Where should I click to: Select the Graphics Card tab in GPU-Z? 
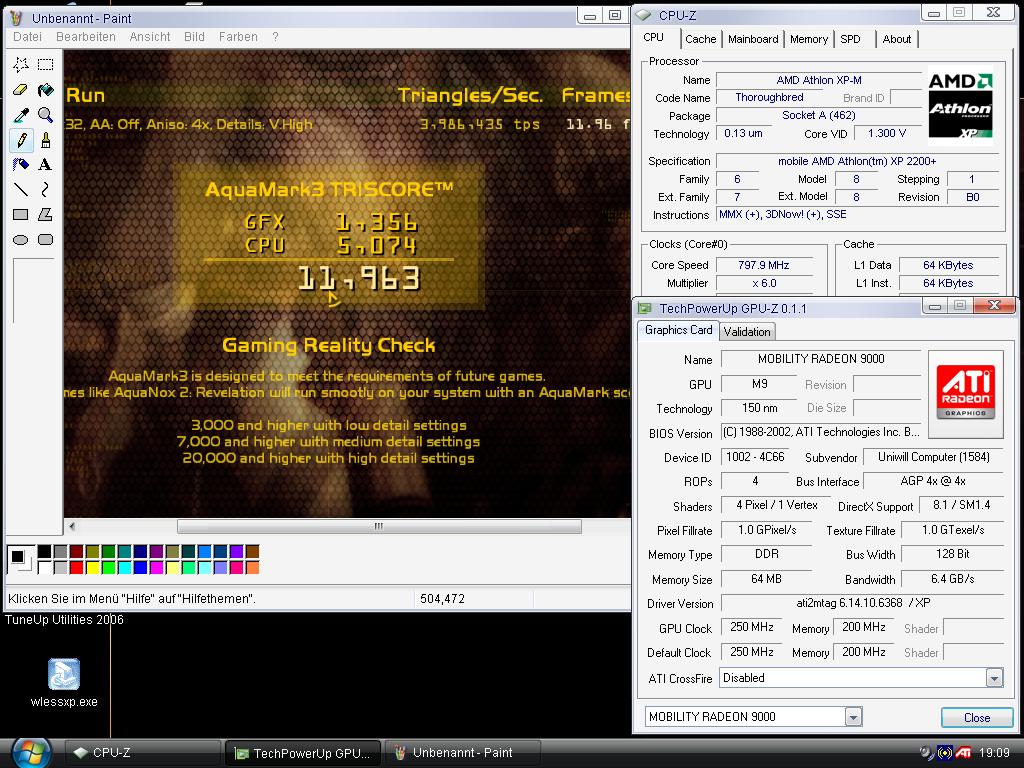(x=679, y=330)
